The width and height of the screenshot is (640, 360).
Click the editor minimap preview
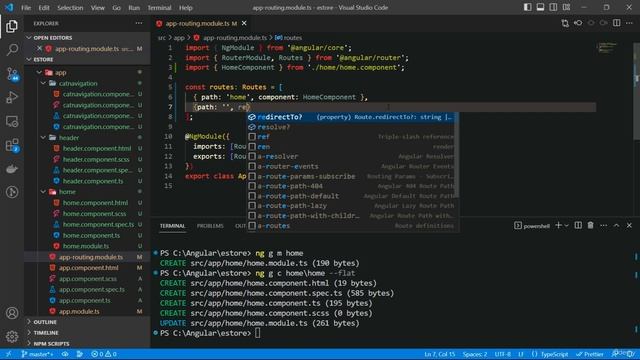tap(607, 48)
